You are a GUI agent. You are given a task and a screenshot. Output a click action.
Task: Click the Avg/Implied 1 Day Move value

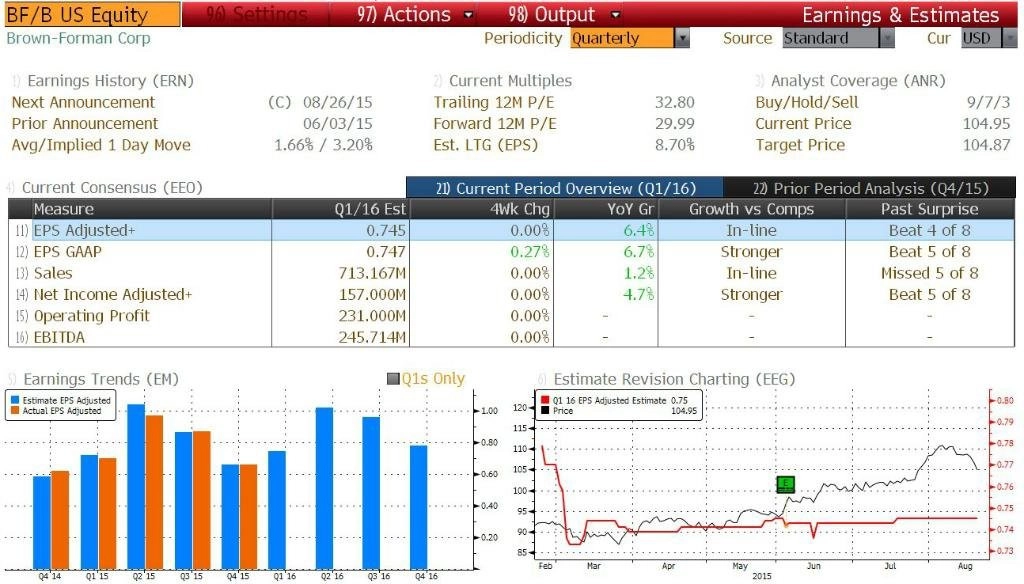pos(323,145)
